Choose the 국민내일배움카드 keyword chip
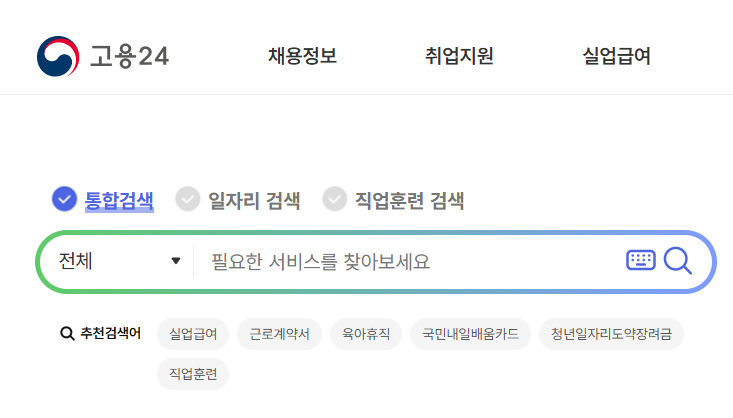The image size is (733, 418). click(470, 334)
